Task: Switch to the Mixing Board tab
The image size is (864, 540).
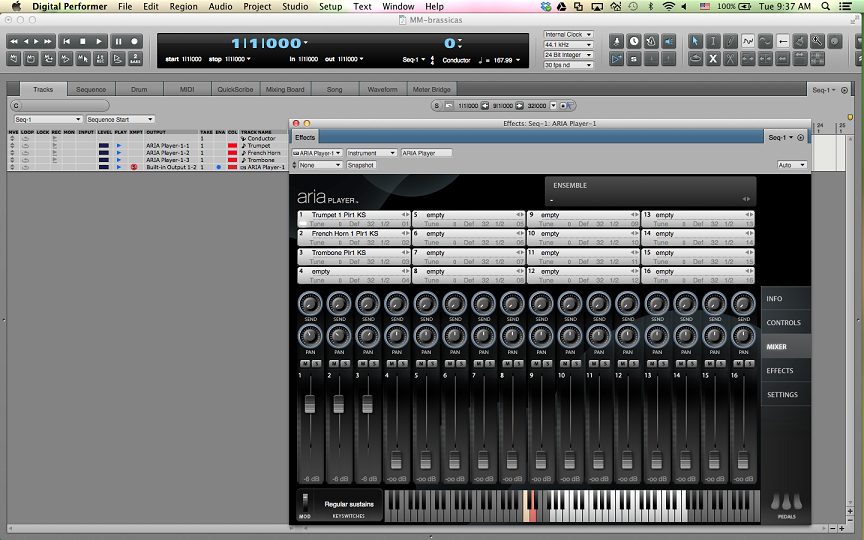Action: 285,89
